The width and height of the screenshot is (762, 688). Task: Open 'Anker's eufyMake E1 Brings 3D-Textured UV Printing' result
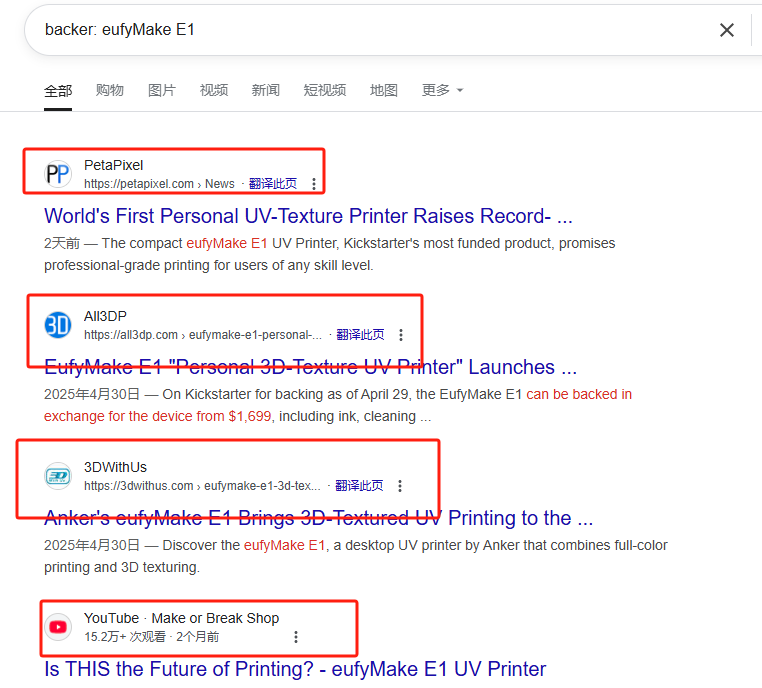coord(319,518)
